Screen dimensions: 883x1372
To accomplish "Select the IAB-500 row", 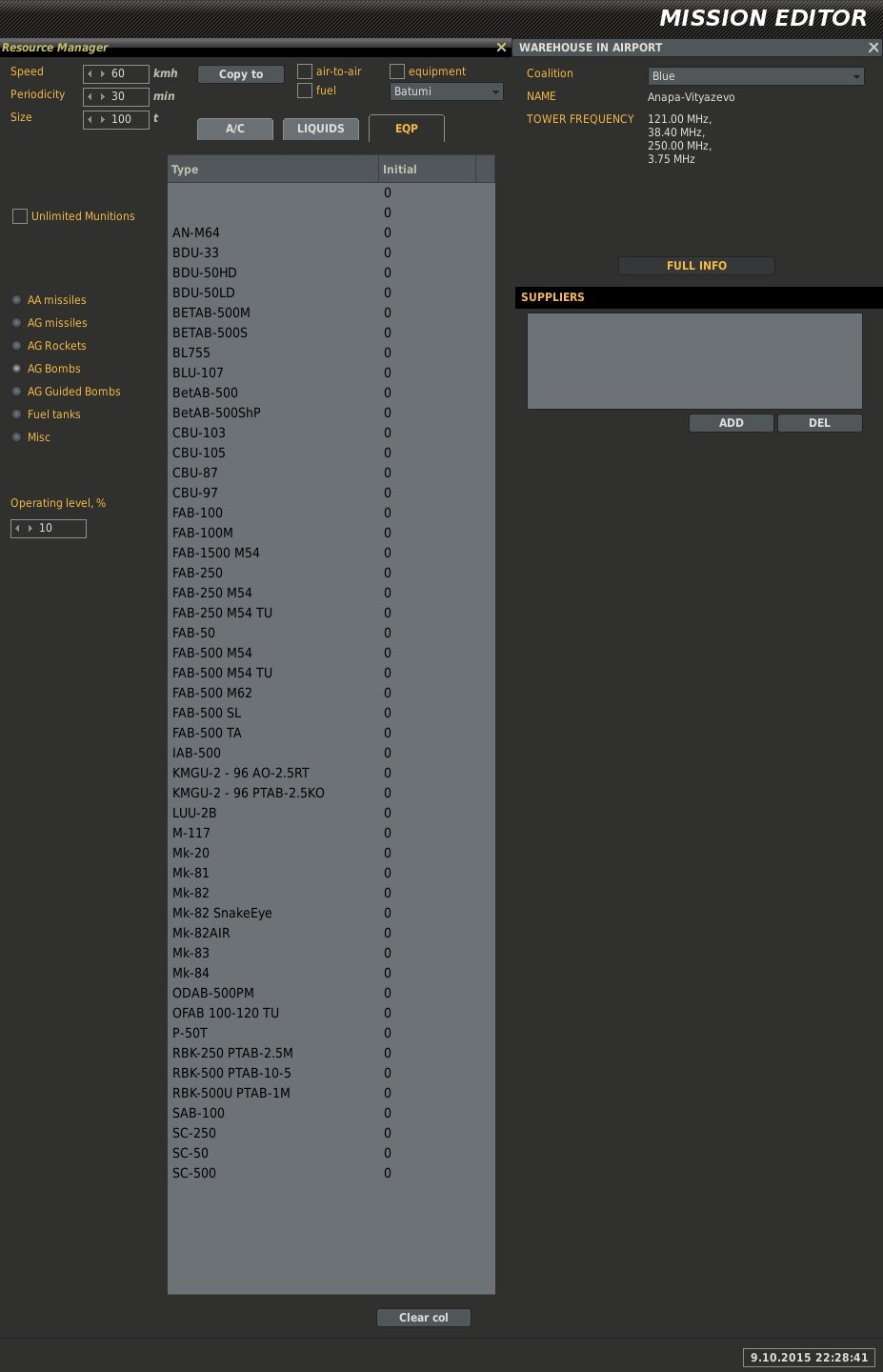I will point(331,753).
